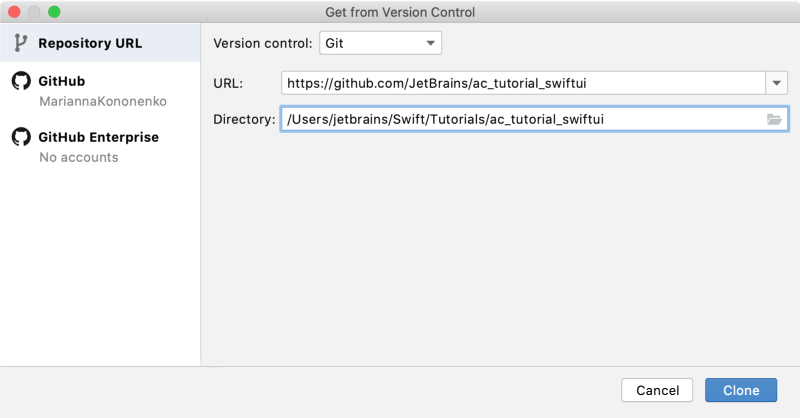Open the GitHub Enterprise section
The image size is (800, 418).
[x=100, y=146]
